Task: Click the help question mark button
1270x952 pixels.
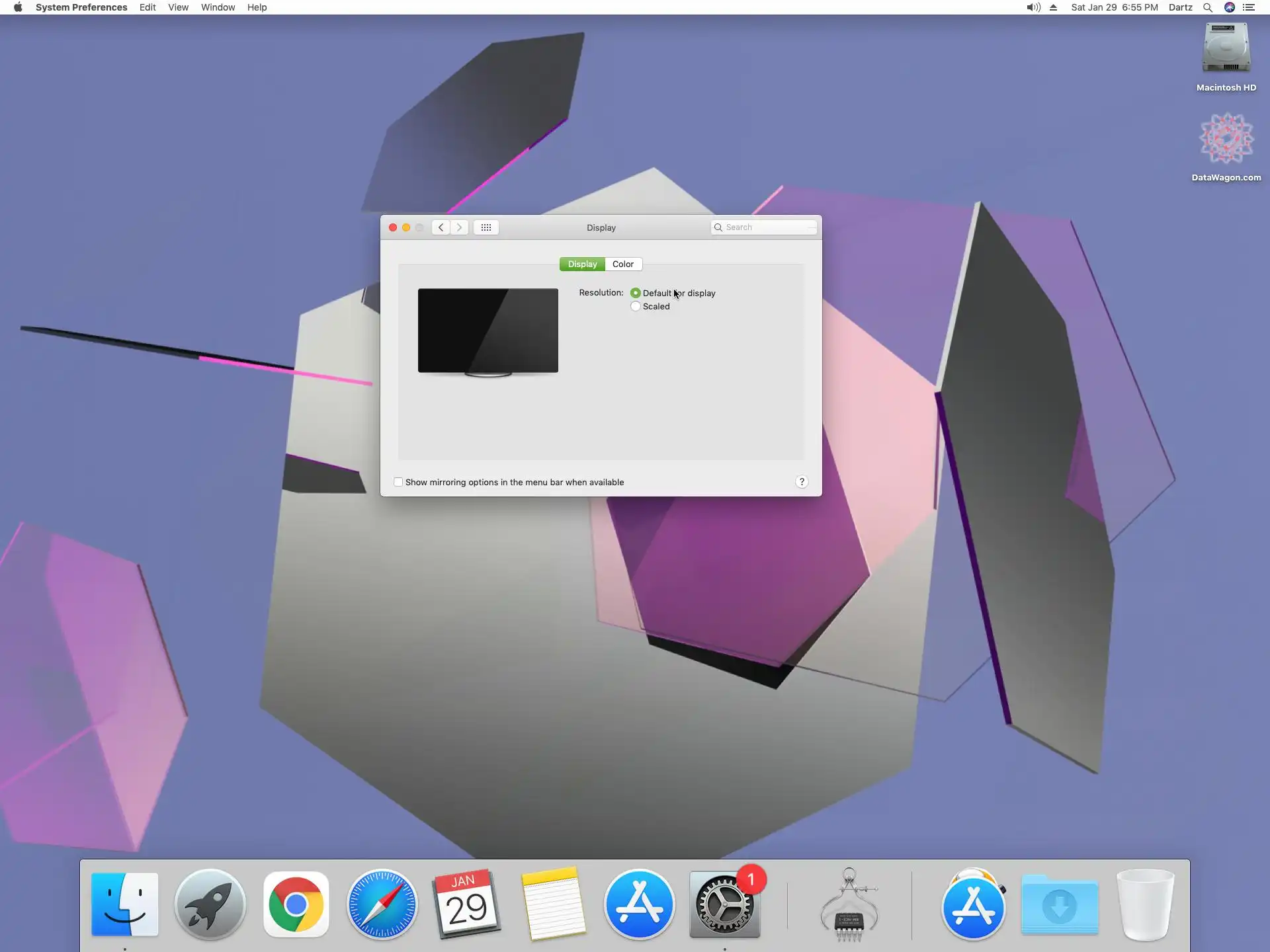Action: coord(801,482)
